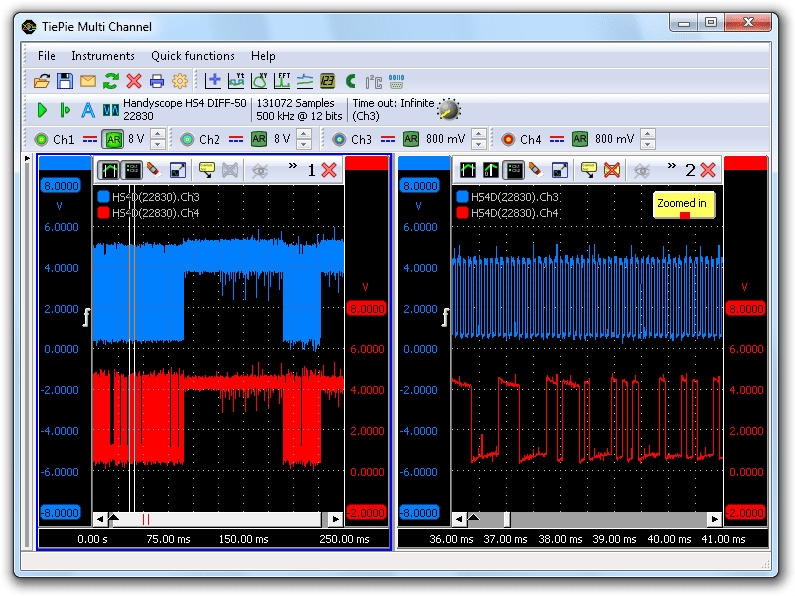Toggle the Ch4 channel on/off
The width and height of the screenshot is (795, 596).
click(508, 139)
